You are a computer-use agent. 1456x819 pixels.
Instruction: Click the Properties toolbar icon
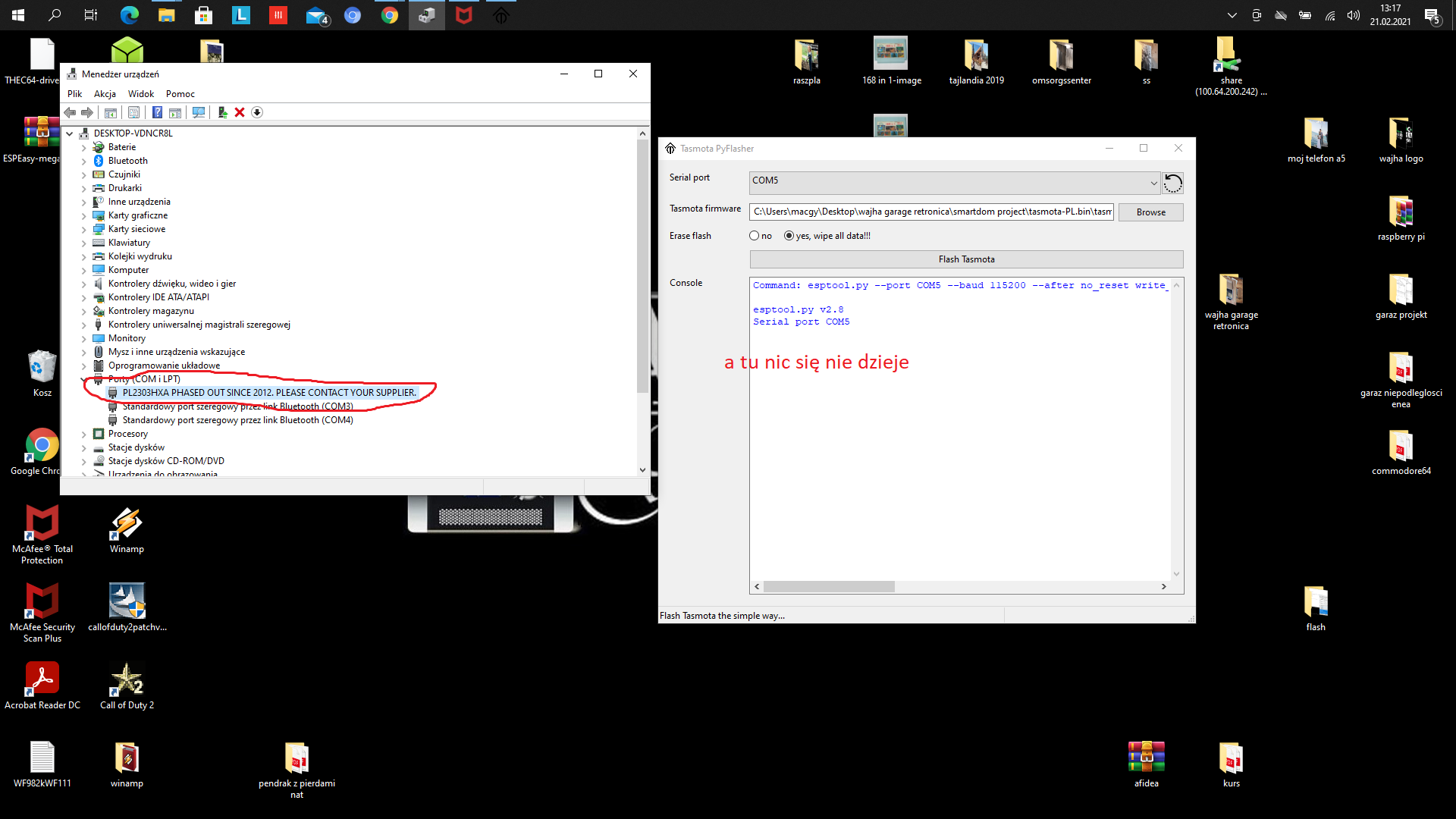point(134,112)
